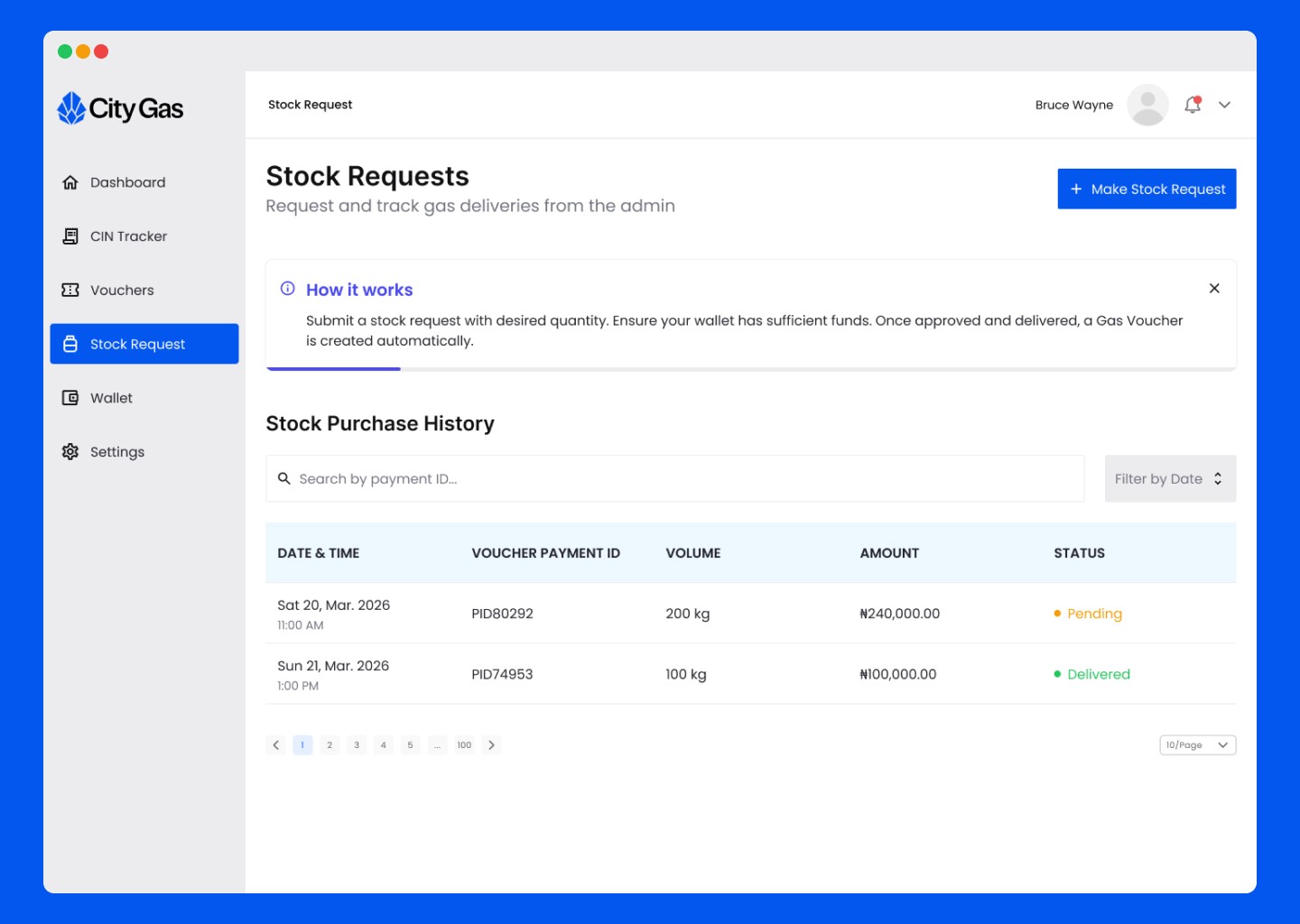The height and width of the screenshot is (924, 1300).
Task: Click the AMOUNT column header
Action: (x=889, y=553)
